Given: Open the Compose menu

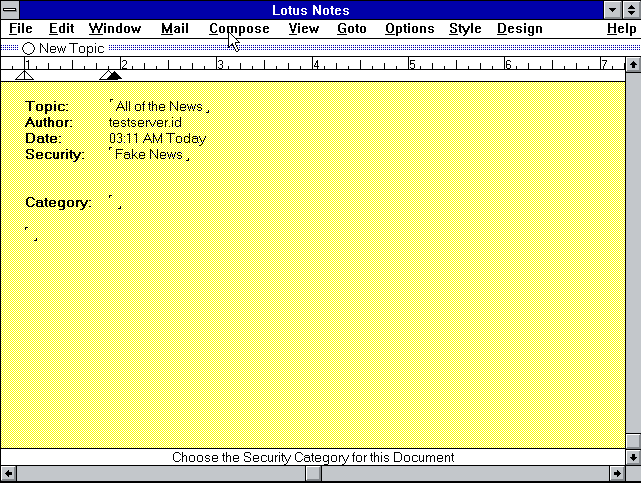Looking at the screenshot, I should 239,29.
